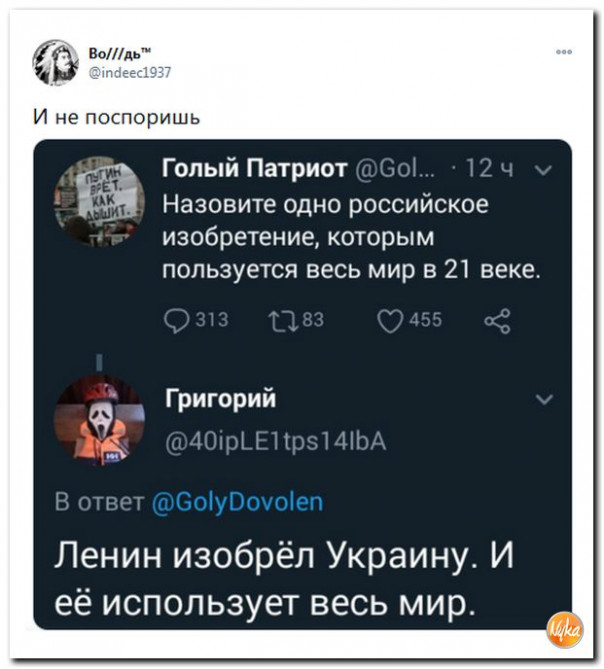This screenshot has height=669, width=604.
Task: Click the text "И не поспоришь"
Action: (118, 119)
